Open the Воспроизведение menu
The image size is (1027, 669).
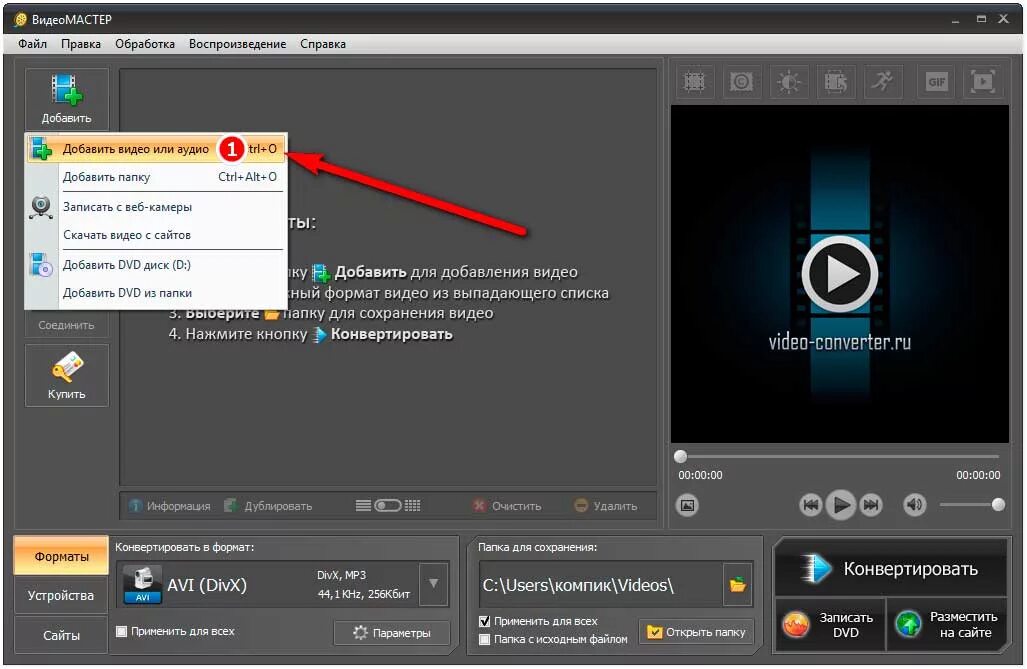(x=237, y=44)
